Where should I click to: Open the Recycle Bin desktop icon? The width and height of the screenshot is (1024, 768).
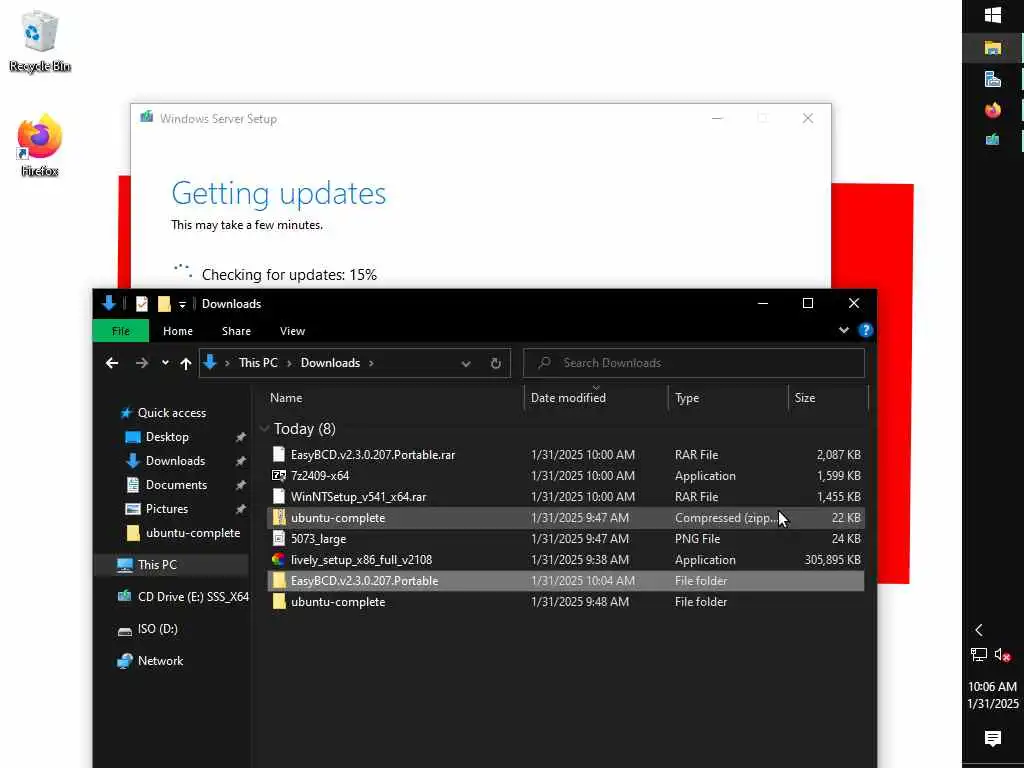tap(39, 40)
